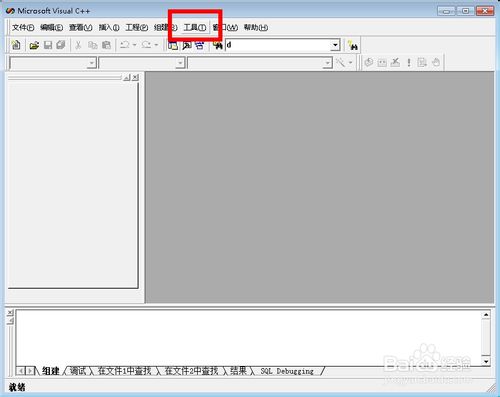This screenshot has height=397, width=500.
Task: Close the output panel with its X button
Action: tap(10, 313)
